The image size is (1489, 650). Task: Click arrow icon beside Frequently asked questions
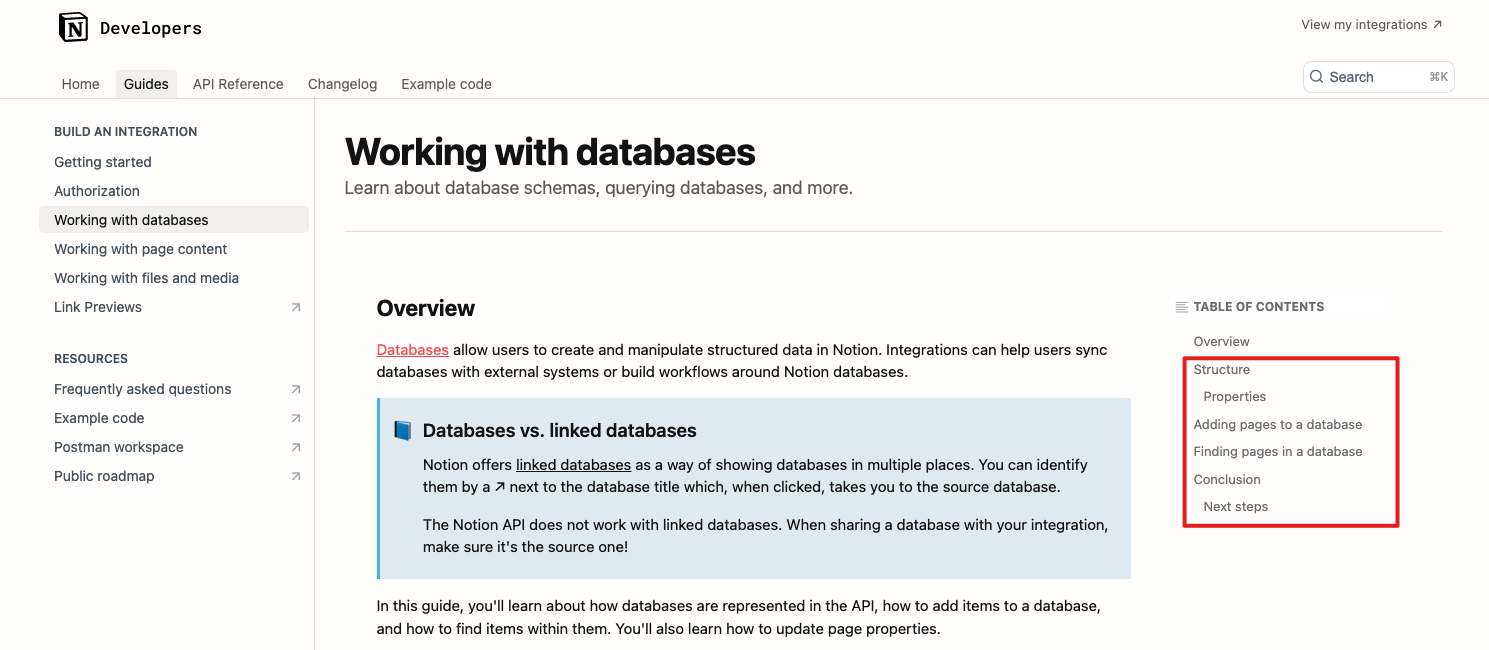click(296, 390)
